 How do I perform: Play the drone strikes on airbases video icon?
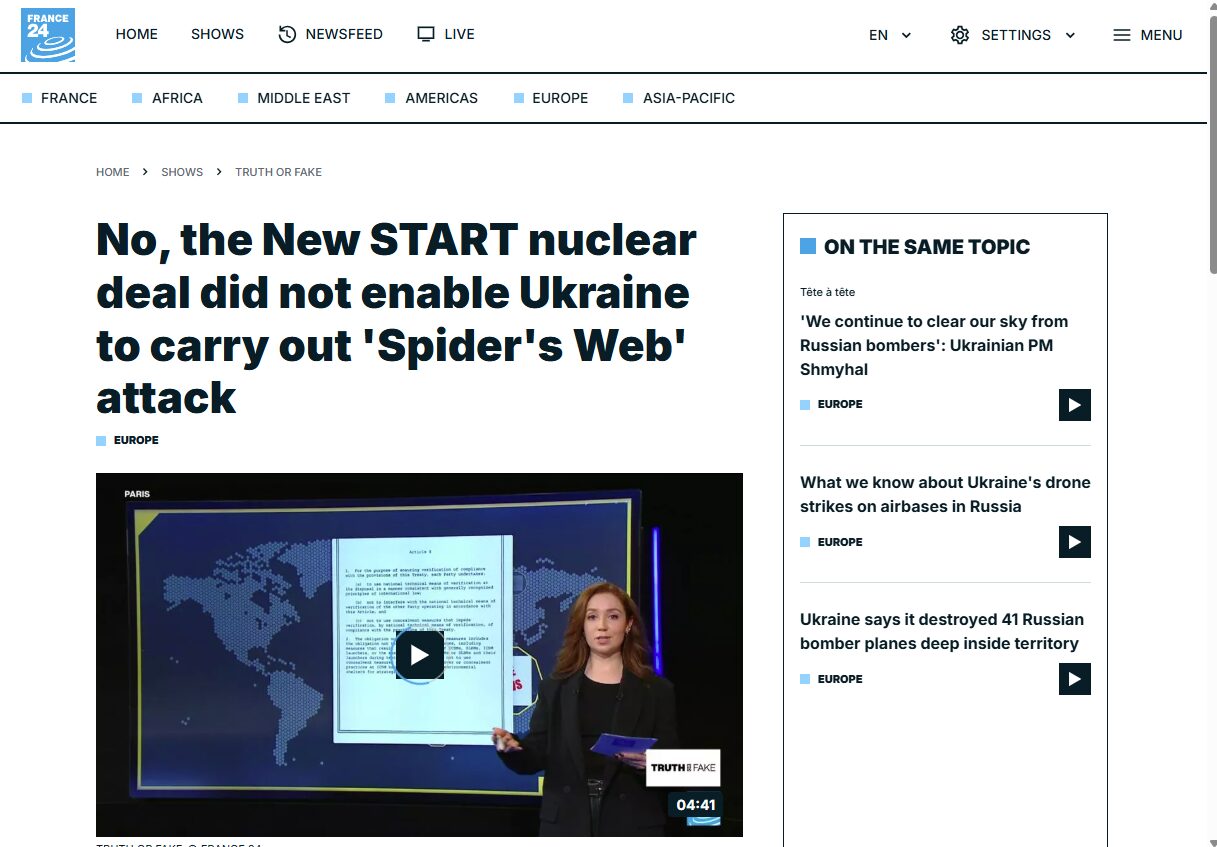pyautogui.click(x=1075, y=542)
